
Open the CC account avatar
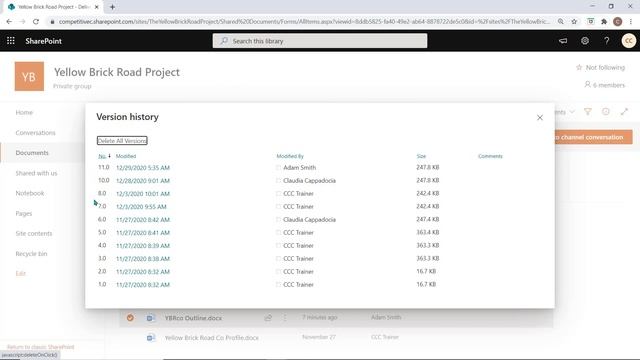[x=629, y=41]
